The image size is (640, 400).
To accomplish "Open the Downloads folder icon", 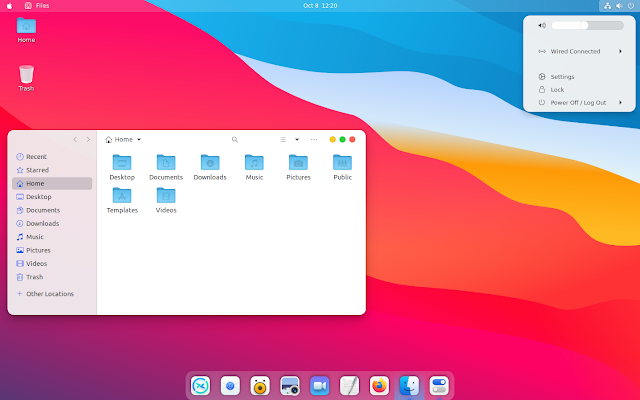I will click(x=210, y=162).
